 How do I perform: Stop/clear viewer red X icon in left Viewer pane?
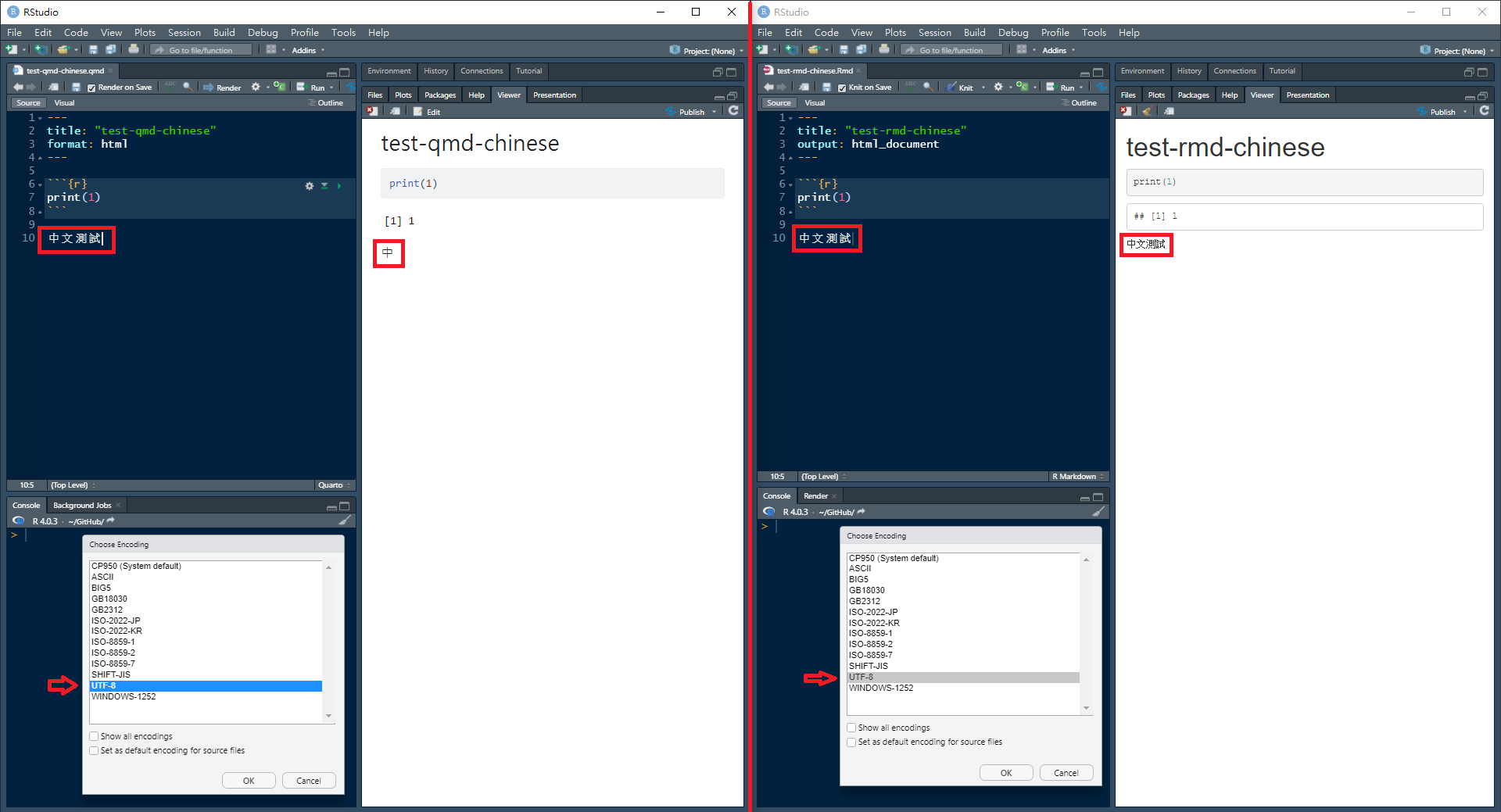(x=373, y=111)
